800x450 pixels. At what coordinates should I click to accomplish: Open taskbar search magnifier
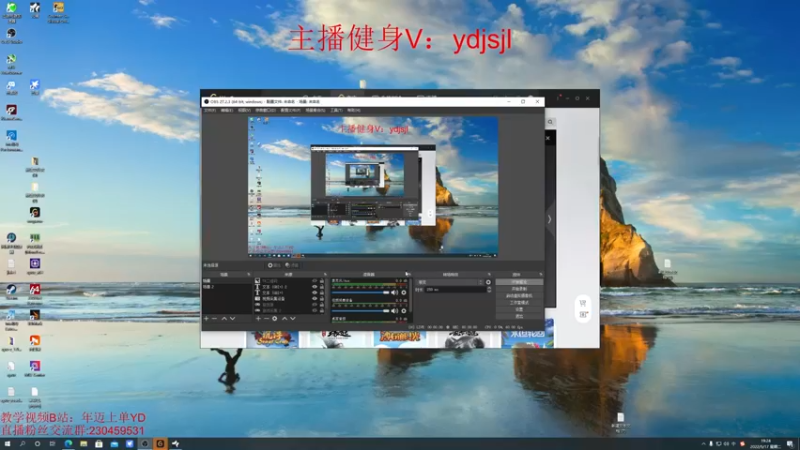22,444
